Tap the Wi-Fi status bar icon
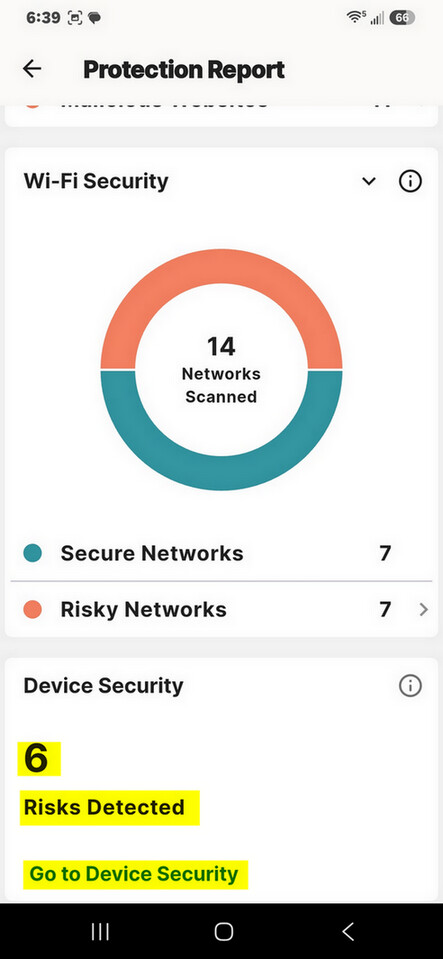 (356, 18)
